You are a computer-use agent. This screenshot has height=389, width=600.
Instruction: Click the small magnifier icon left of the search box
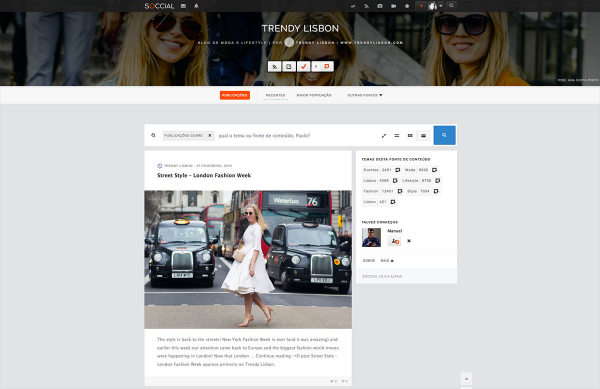point(153,135)
